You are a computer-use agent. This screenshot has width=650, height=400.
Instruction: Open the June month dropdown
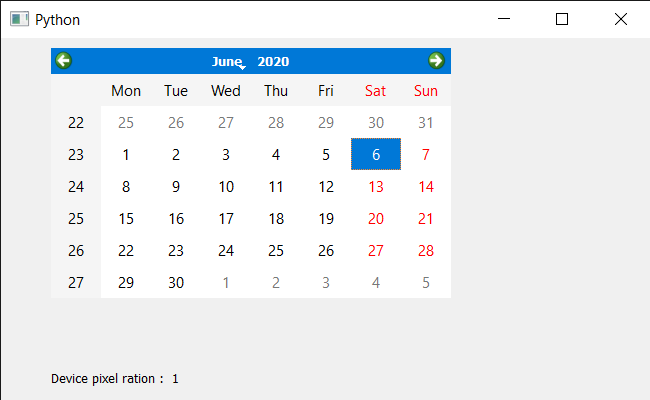click(229, 61)
